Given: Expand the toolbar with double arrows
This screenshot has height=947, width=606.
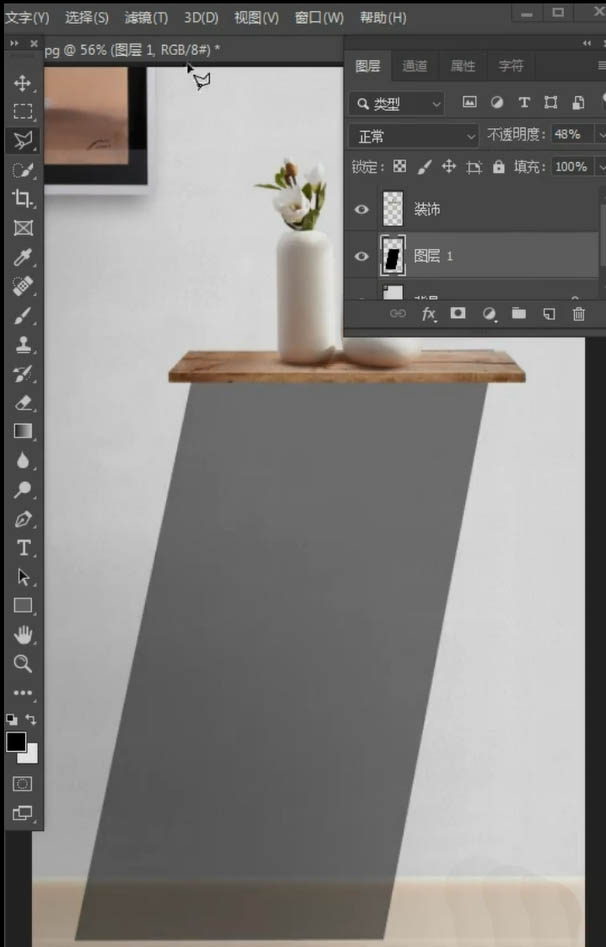Looking at the screenshot, I should pyautogui.click(x=14, y=43).
